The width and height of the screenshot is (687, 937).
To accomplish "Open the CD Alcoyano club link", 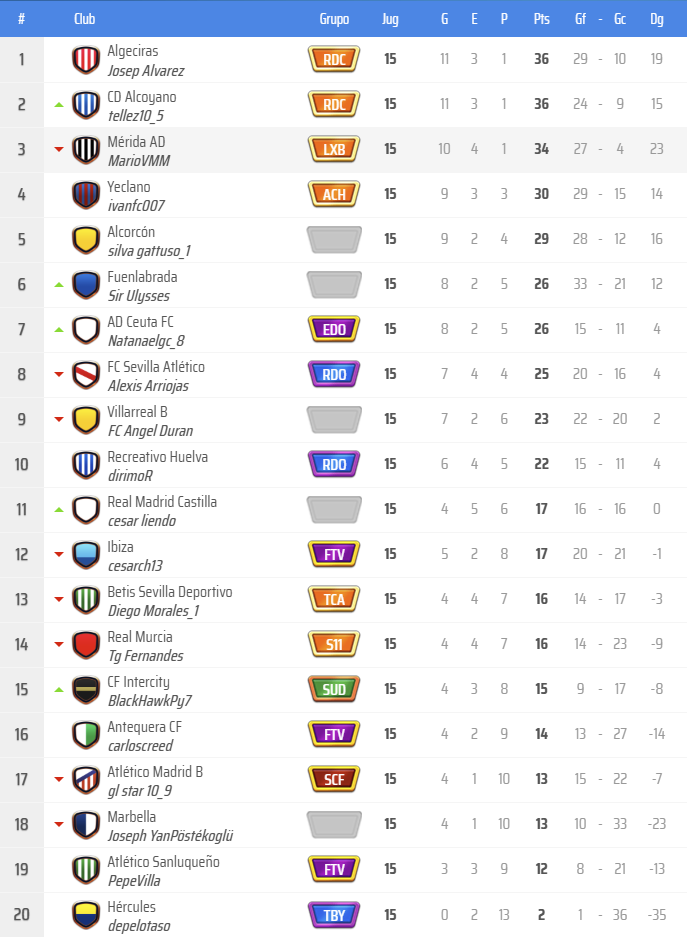I will [142, 97].
